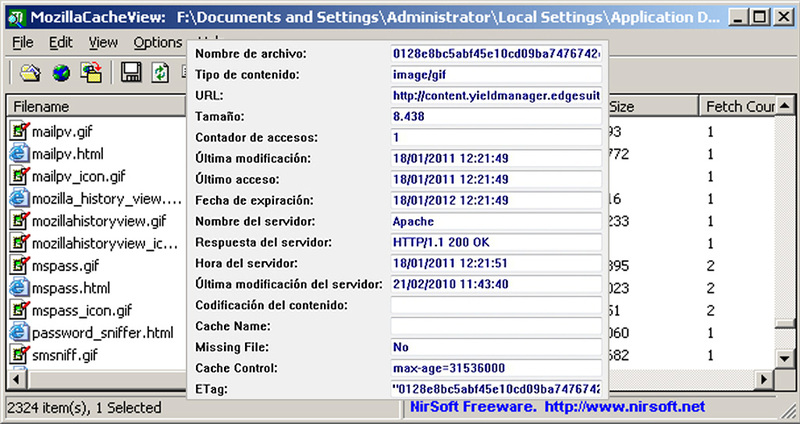The width and height of the screenshot is (800, 424).
Task: Click the MozillaCacheView icon in title bar
Action: click(17, 18)
